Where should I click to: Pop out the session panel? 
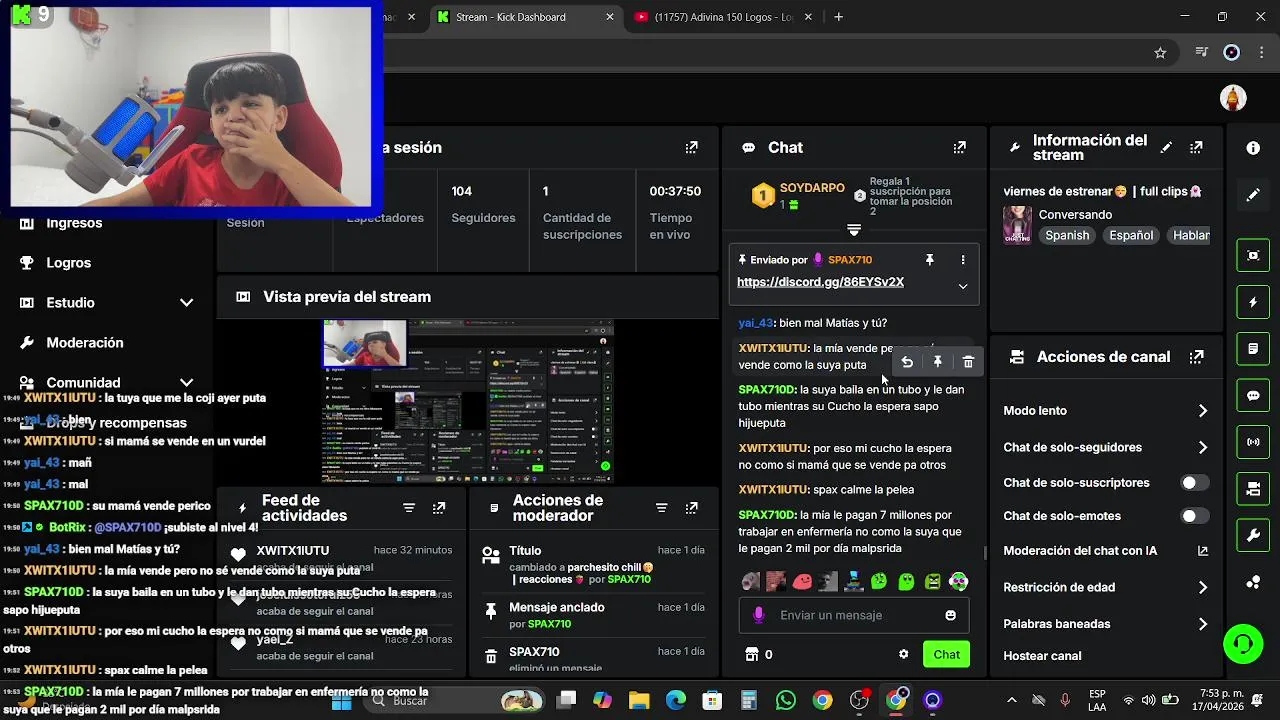[x=691, y=147]
